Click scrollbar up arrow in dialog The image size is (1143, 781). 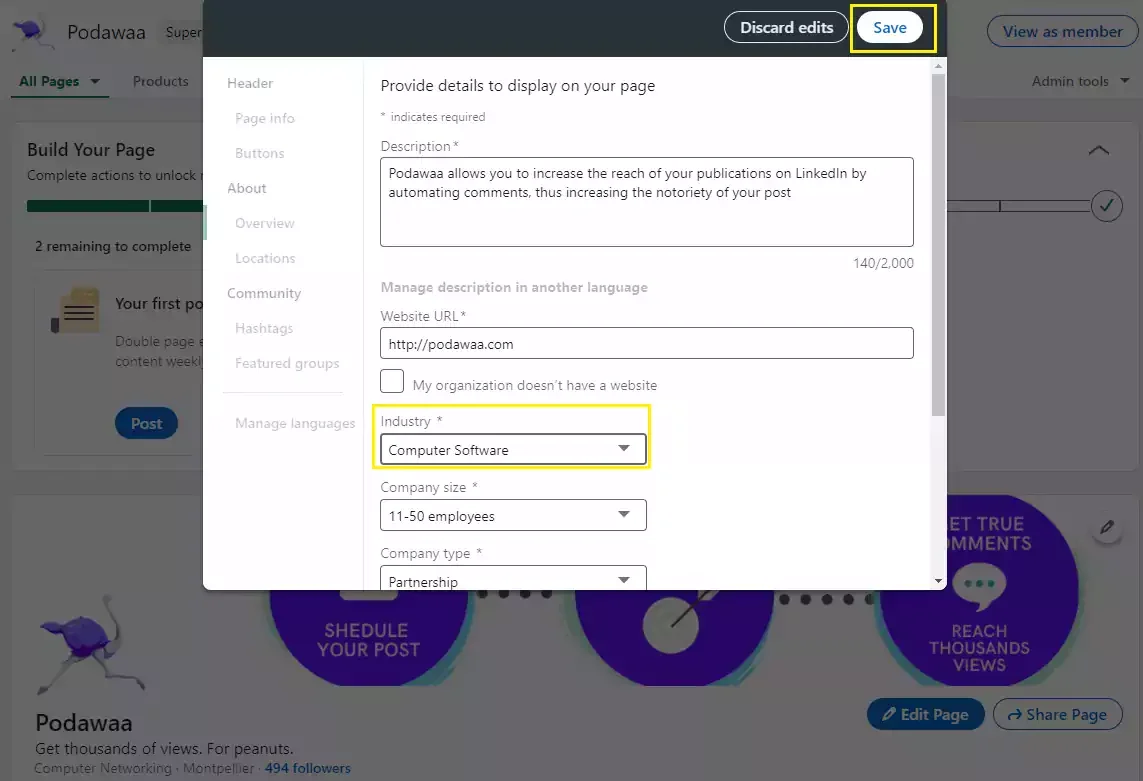pos(938,66)
